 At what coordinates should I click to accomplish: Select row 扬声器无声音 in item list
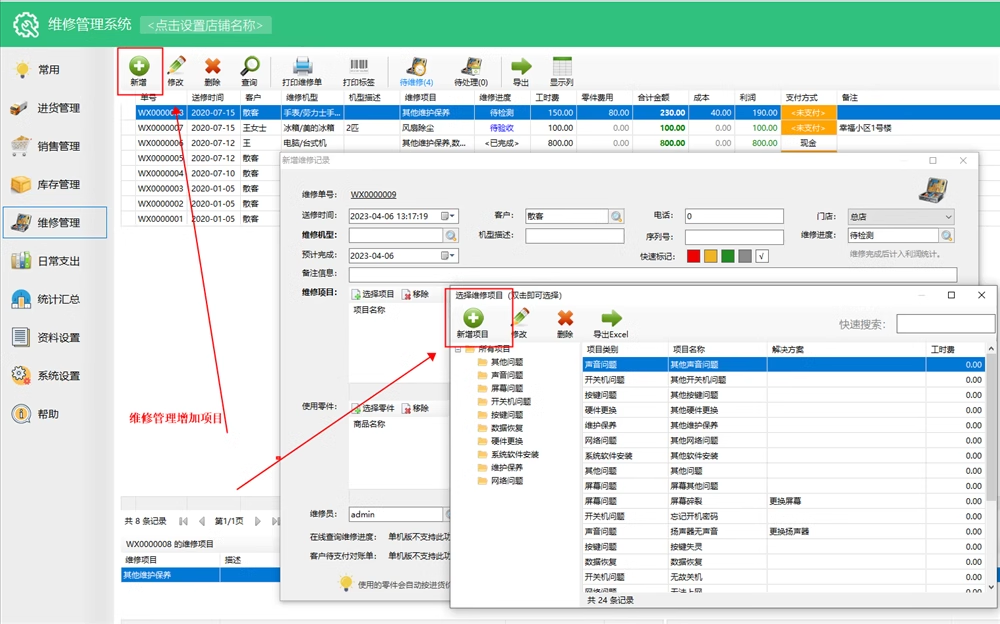click(x=785, y=531)
